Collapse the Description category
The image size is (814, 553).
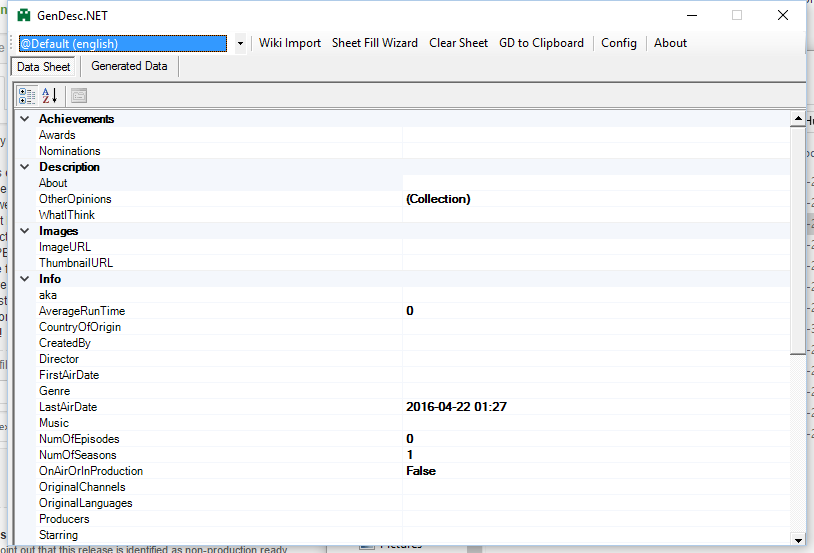(24, 167)
